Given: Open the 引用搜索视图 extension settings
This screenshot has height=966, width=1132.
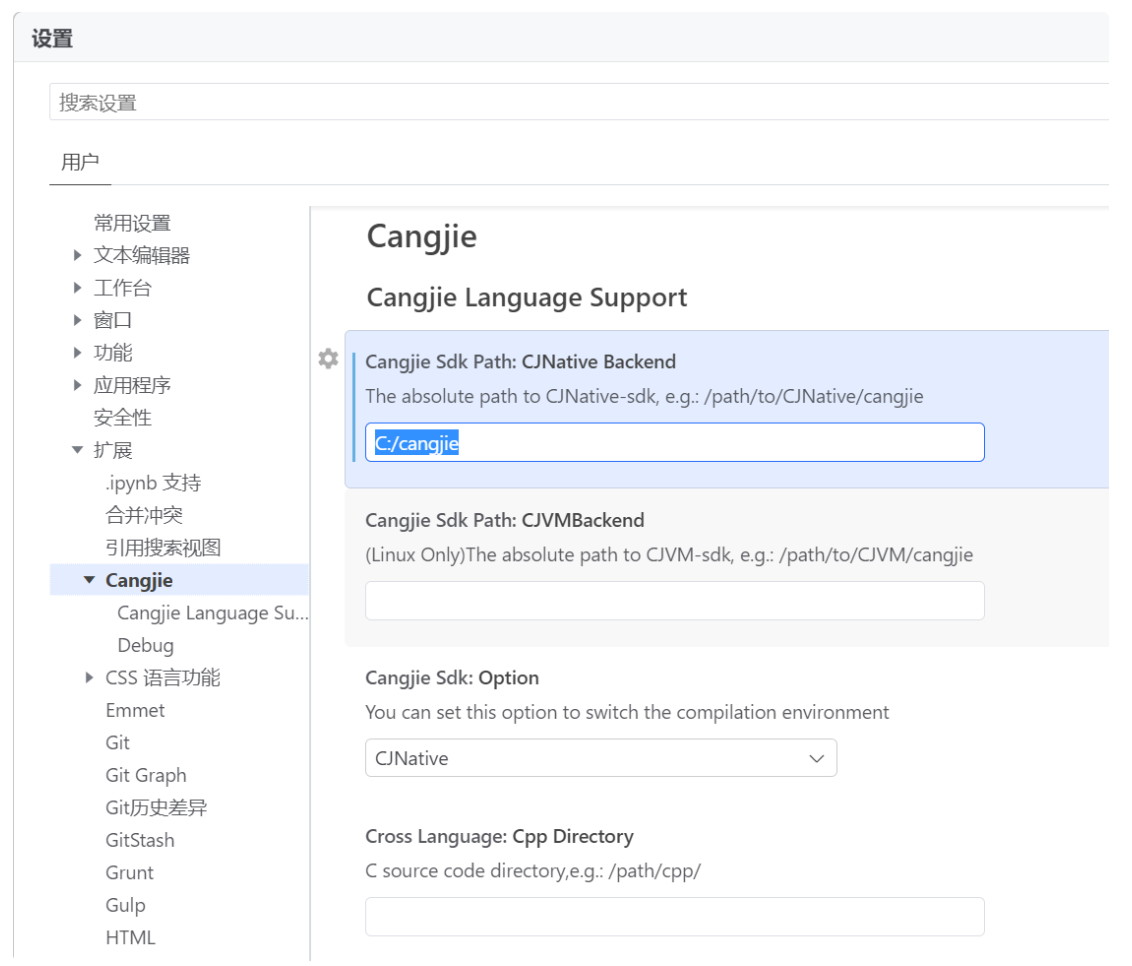Looking at the screenshot, I should [x=163, y=547].
